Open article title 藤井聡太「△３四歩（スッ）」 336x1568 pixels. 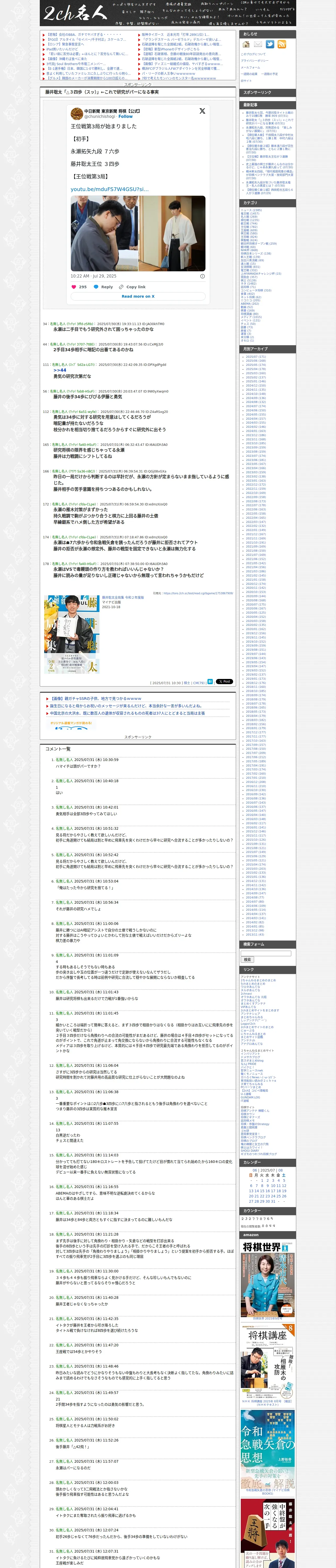click(102, 92)
